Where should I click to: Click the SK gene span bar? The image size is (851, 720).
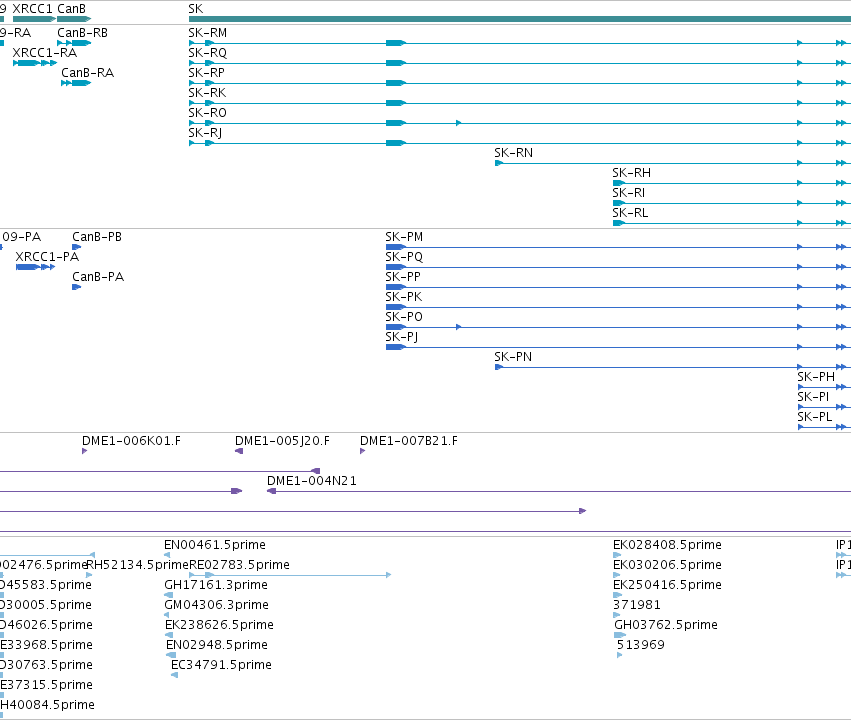click(520, 19)
